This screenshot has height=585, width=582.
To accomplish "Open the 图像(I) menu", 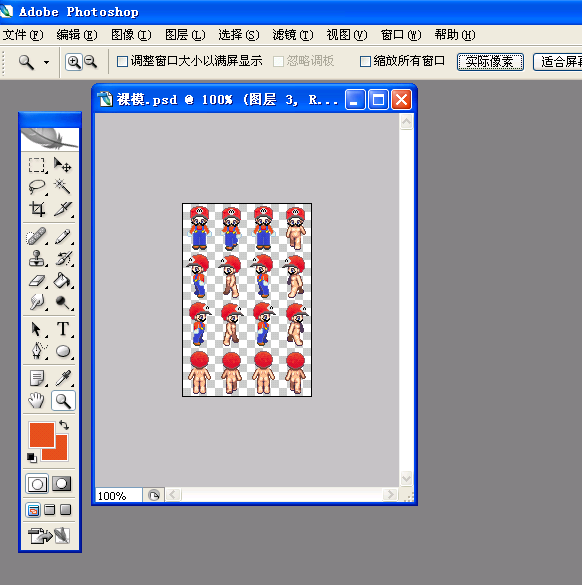I will tap(131, 35).
